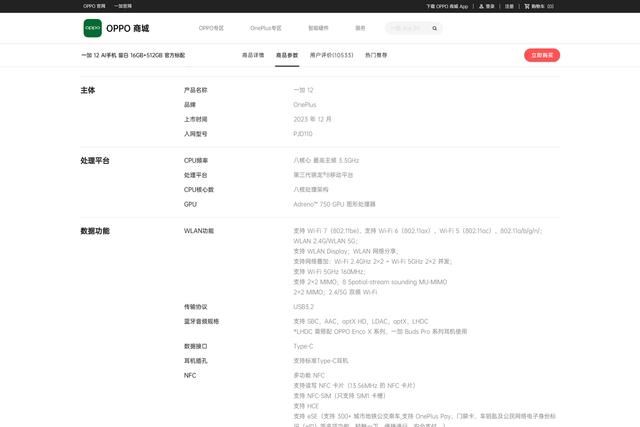Click the NFC label
Viewport: 640px width, 427px height.
(x=190, y=375)
